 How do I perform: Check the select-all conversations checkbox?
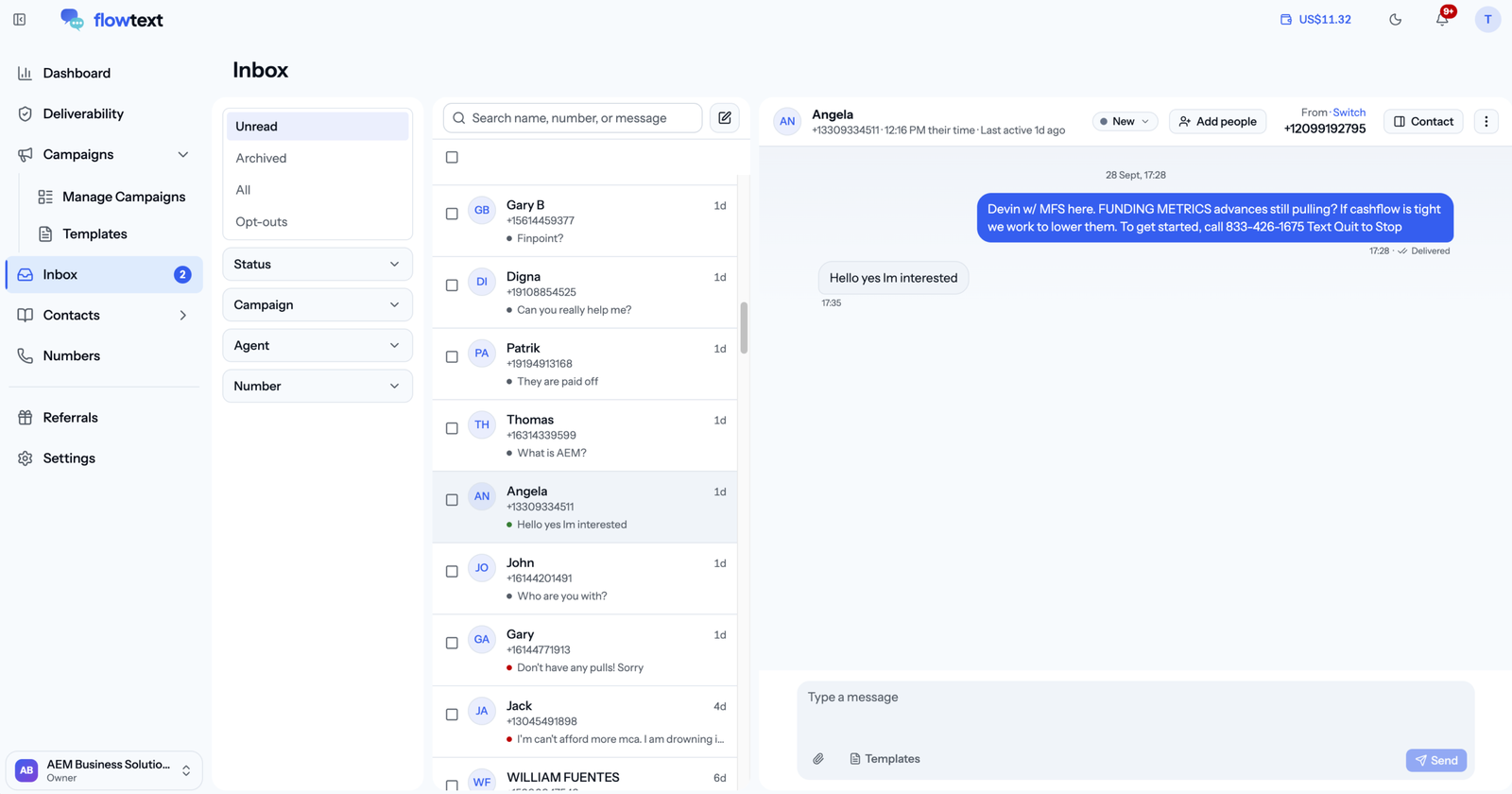tap(452, 158)
